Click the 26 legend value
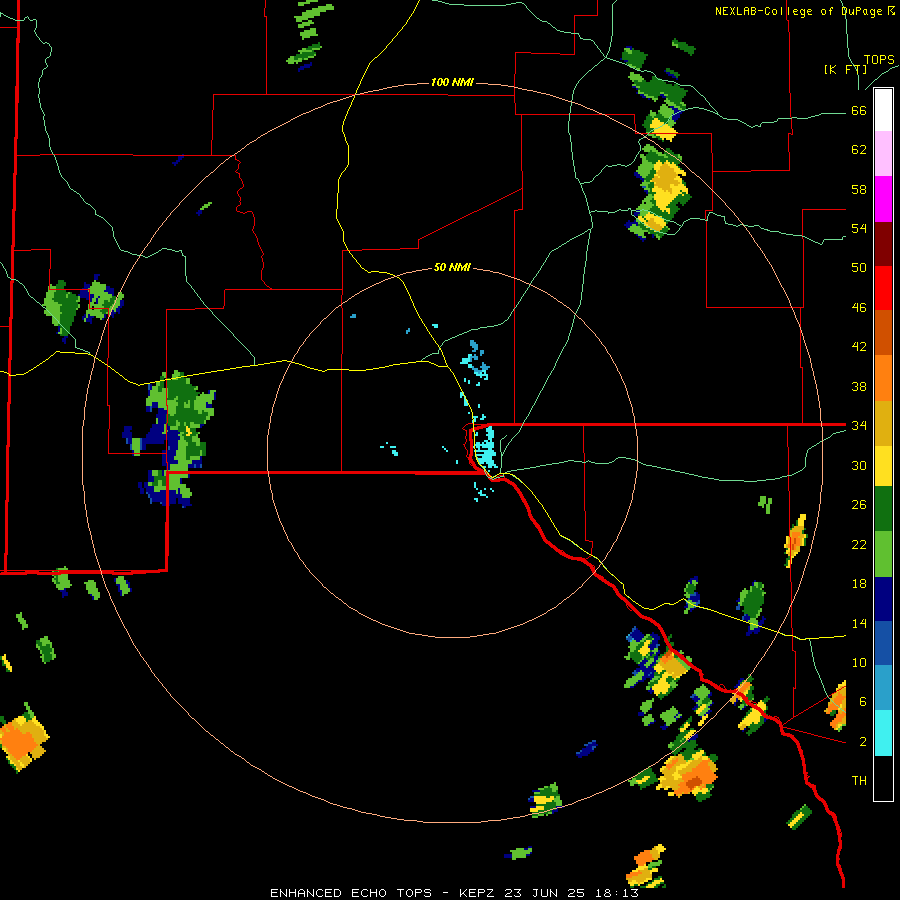This screenshot has height=900, width=900. [859, 505]
